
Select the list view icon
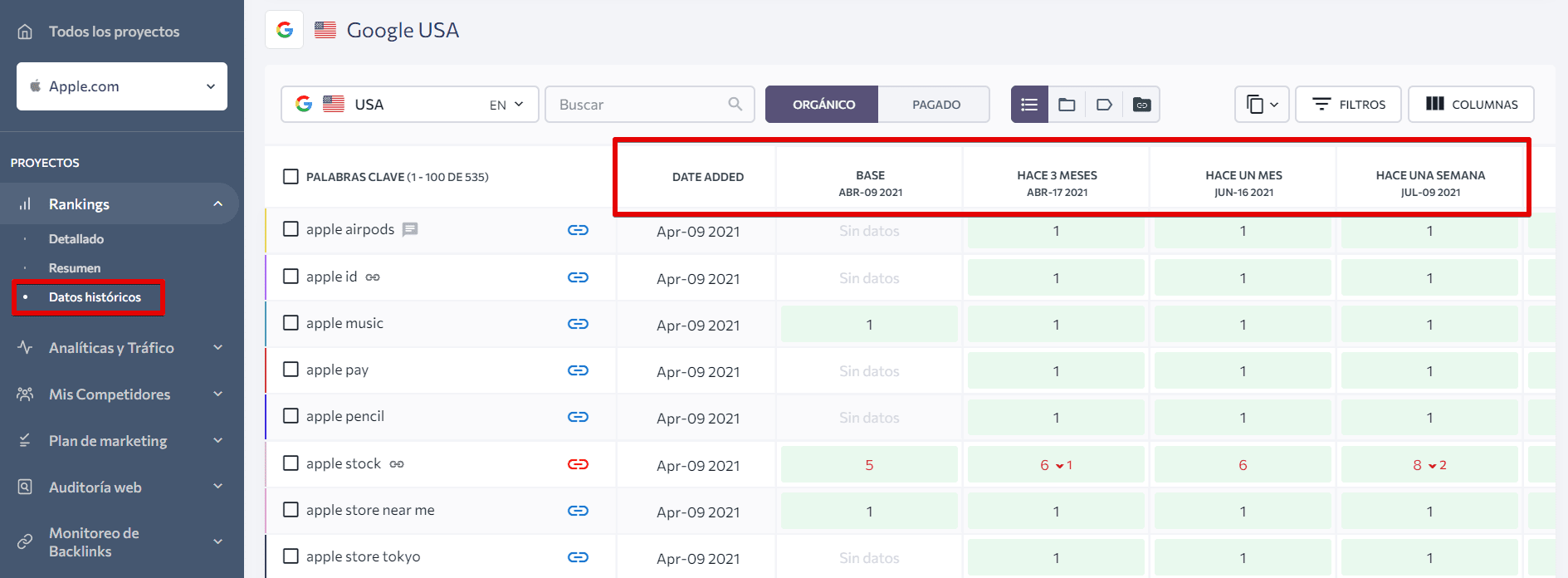[x=1029, y=105]
